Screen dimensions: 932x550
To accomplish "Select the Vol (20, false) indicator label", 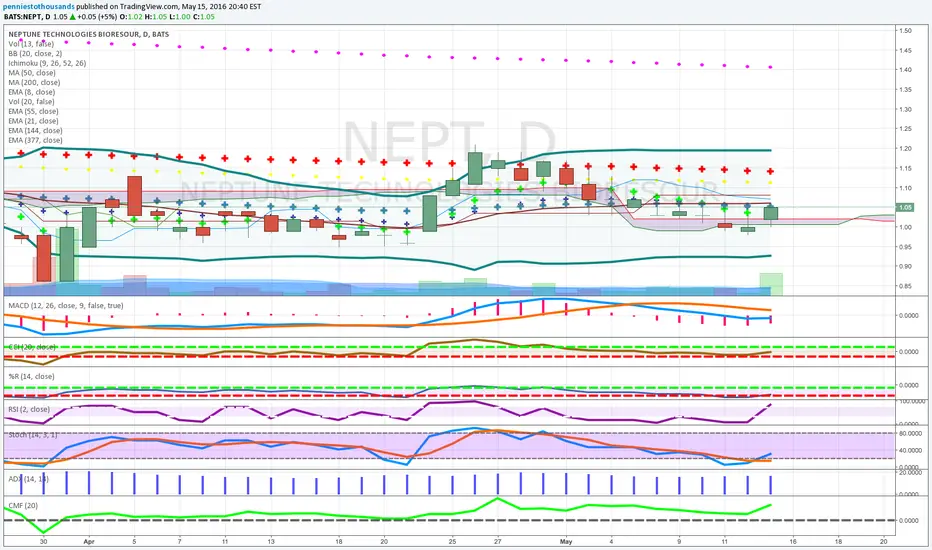I will pyautogui.click(x=31, y=102).
